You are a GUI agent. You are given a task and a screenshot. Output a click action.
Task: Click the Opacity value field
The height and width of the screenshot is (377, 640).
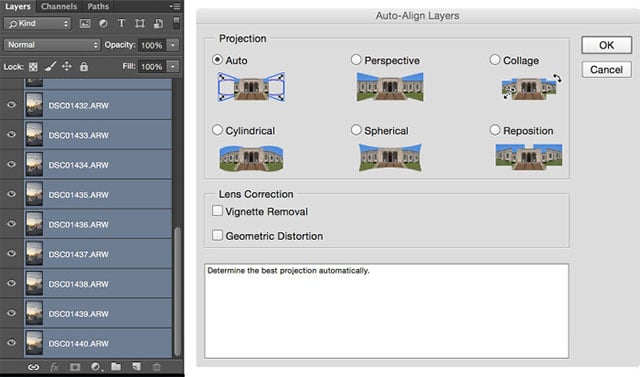pyautogui.click(x=152, y=45)
